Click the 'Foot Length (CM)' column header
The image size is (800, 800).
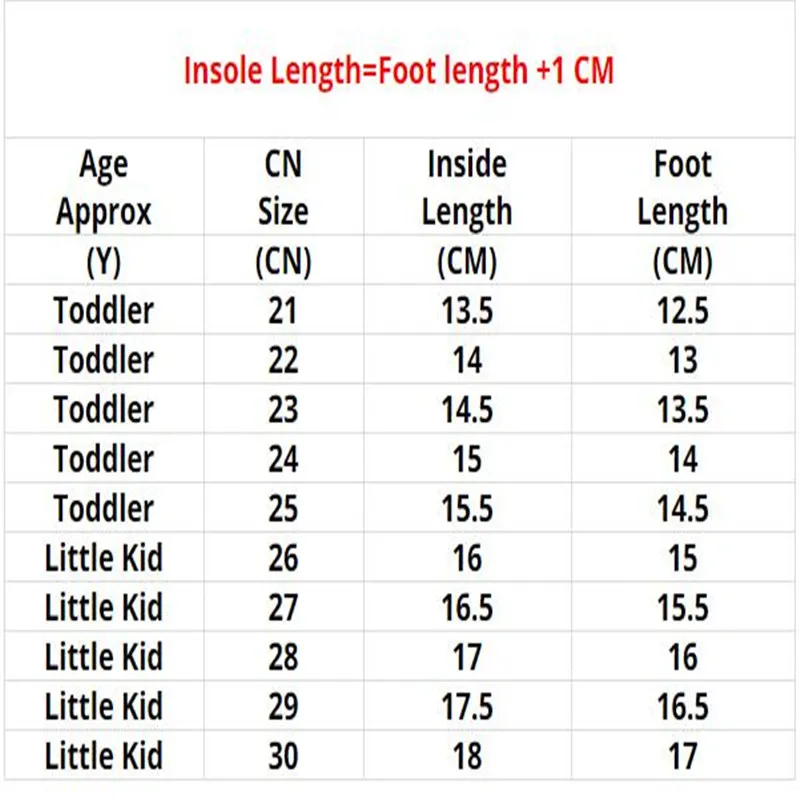click(x=682, y=212)
